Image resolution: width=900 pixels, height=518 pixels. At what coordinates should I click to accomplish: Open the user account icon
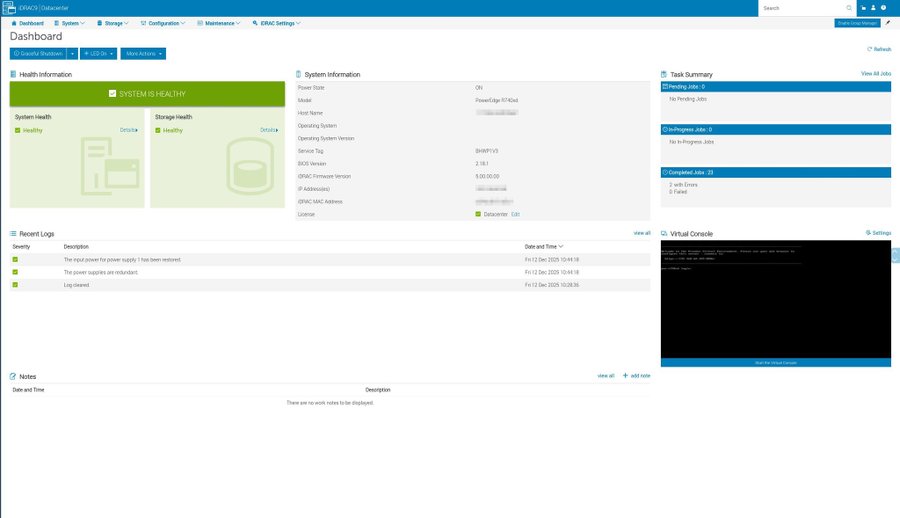click(x=873, y=8)
